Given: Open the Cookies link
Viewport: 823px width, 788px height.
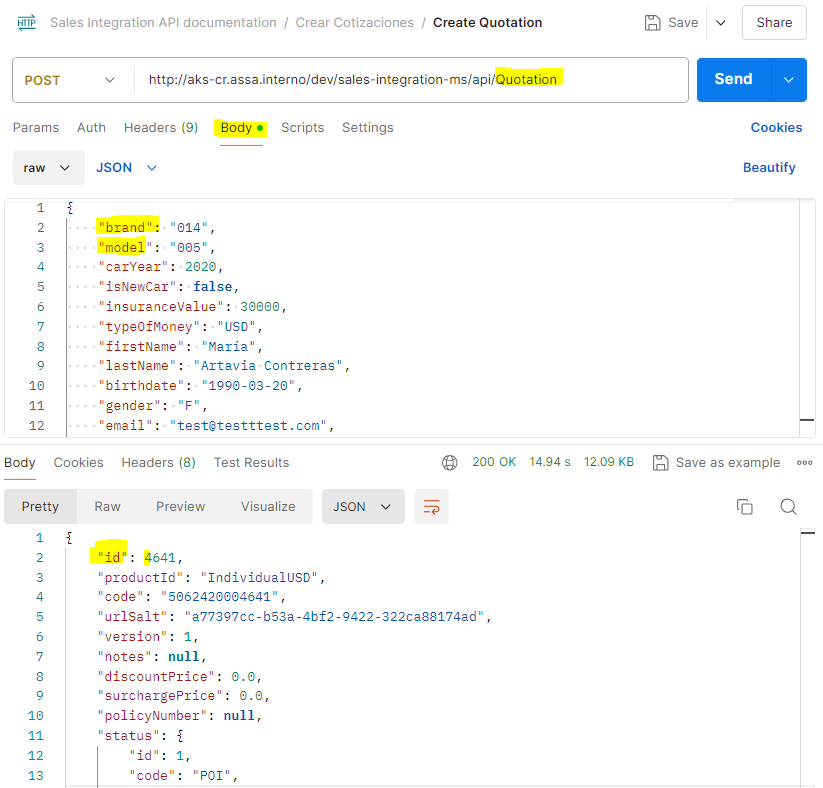Looking at the screenshot, I should pos(776,128).
